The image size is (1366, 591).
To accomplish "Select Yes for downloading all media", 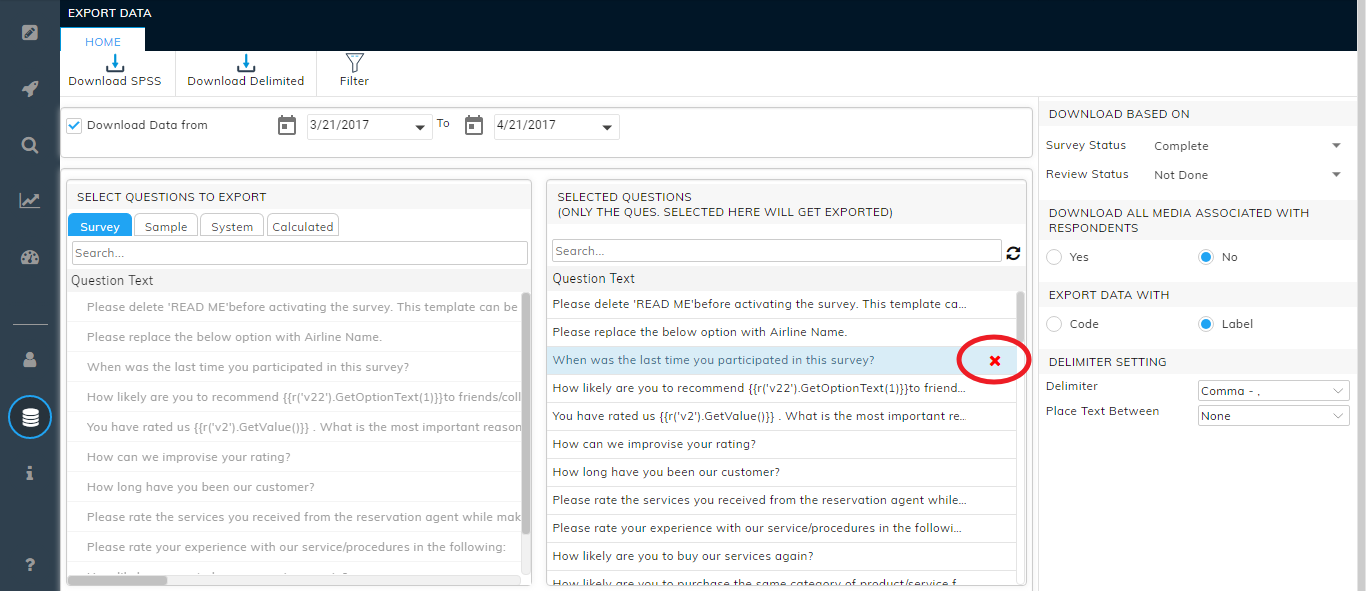I will (x=1054, y=257).
